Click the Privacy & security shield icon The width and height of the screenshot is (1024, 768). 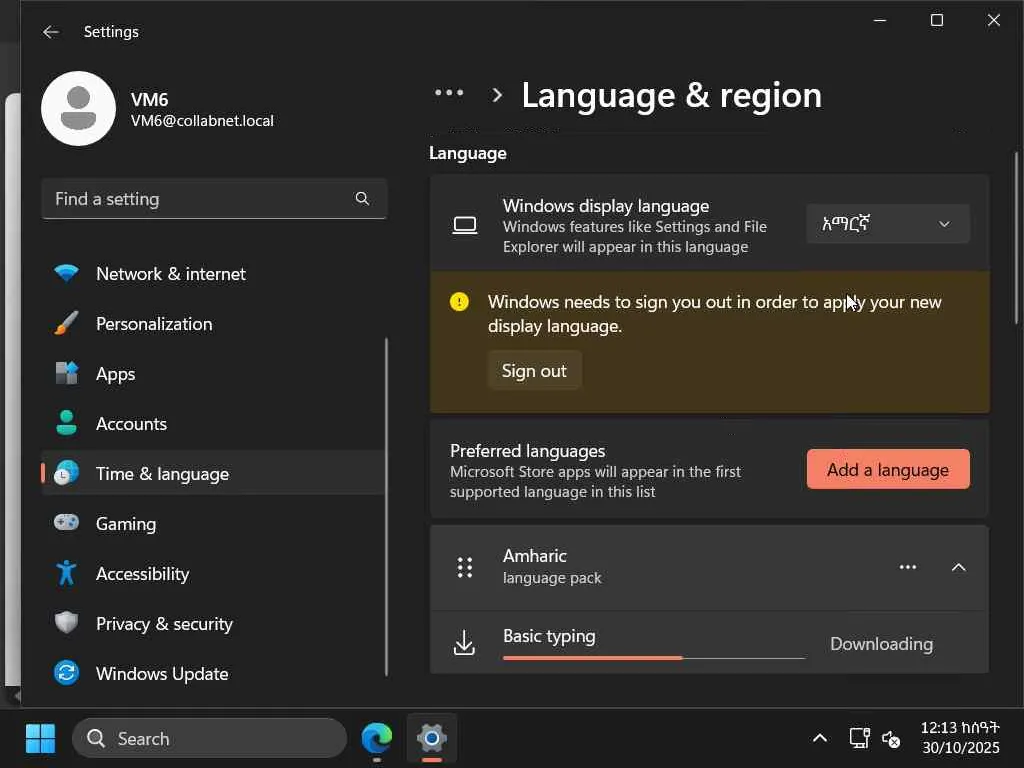(x=67, y=623)
